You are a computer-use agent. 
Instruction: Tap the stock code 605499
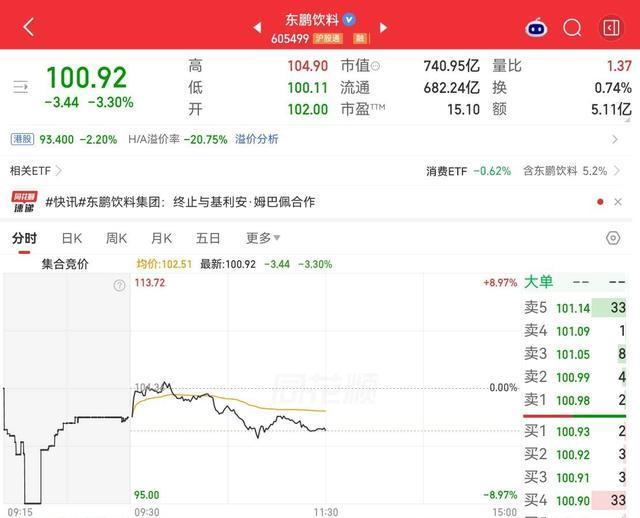[290, 39]
